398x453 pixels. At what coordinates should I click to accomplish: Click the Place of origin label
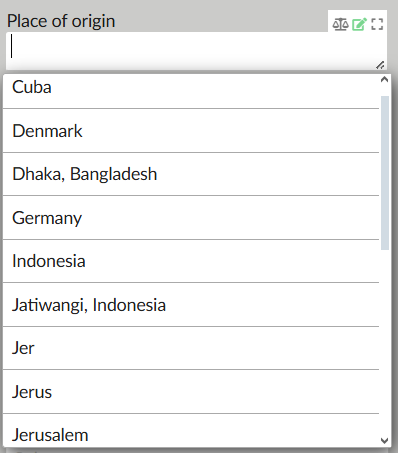[61, 21]
